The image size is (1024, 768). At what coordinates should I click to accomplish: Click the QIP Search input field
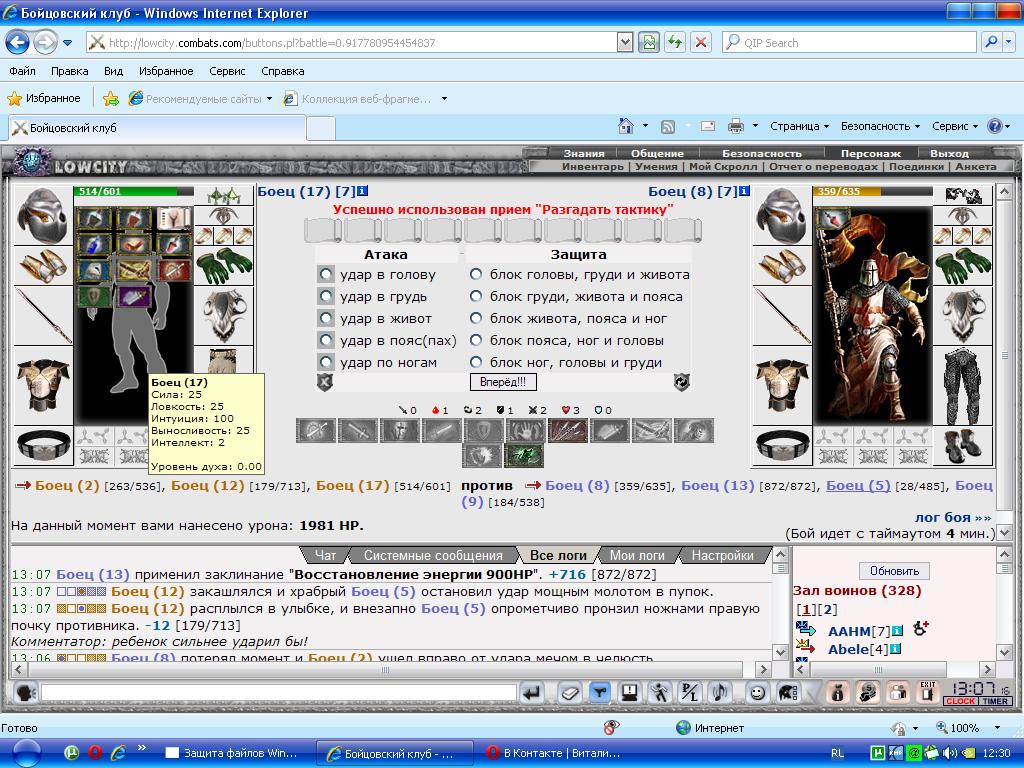tap(849, 42)
